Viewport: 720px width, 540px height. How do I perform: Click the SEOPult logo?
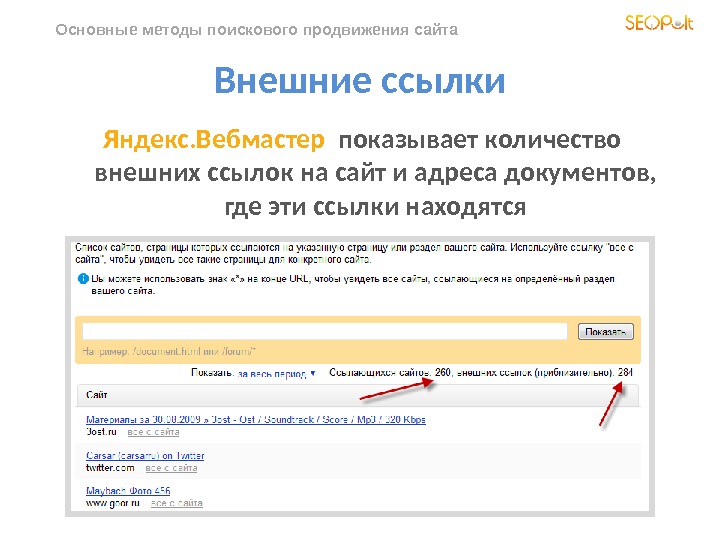pos(659,22)
